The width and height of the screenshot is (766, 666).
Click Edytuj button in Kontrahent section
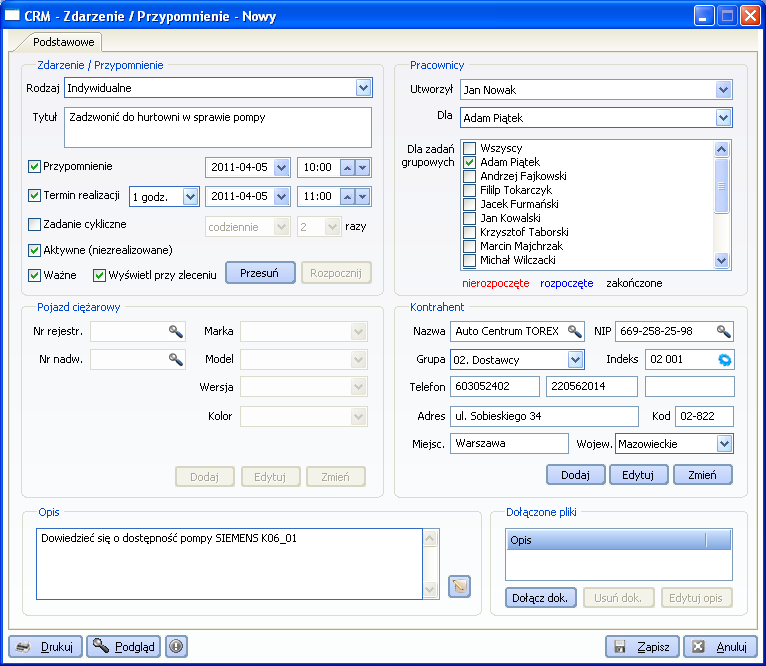(638, 475)
